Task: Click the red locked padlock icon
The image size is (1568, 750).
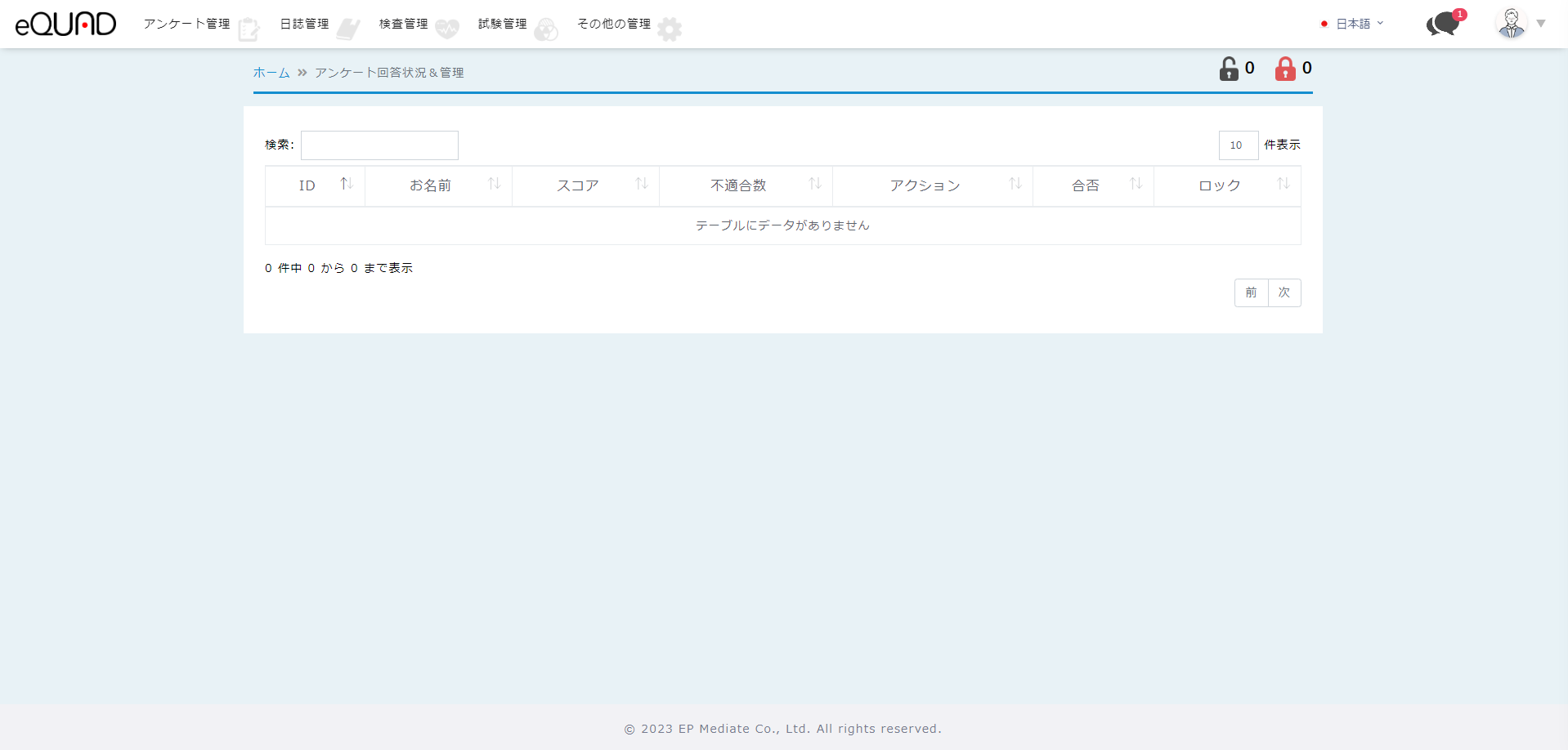Action: pos(1285,69)
